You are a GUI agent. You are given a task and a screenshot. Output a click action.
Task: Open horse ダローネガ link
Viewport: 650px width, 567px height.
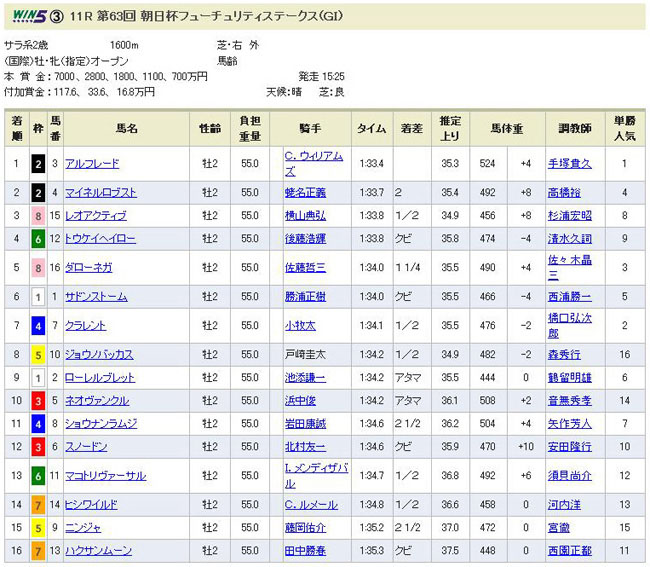[86, 268]
